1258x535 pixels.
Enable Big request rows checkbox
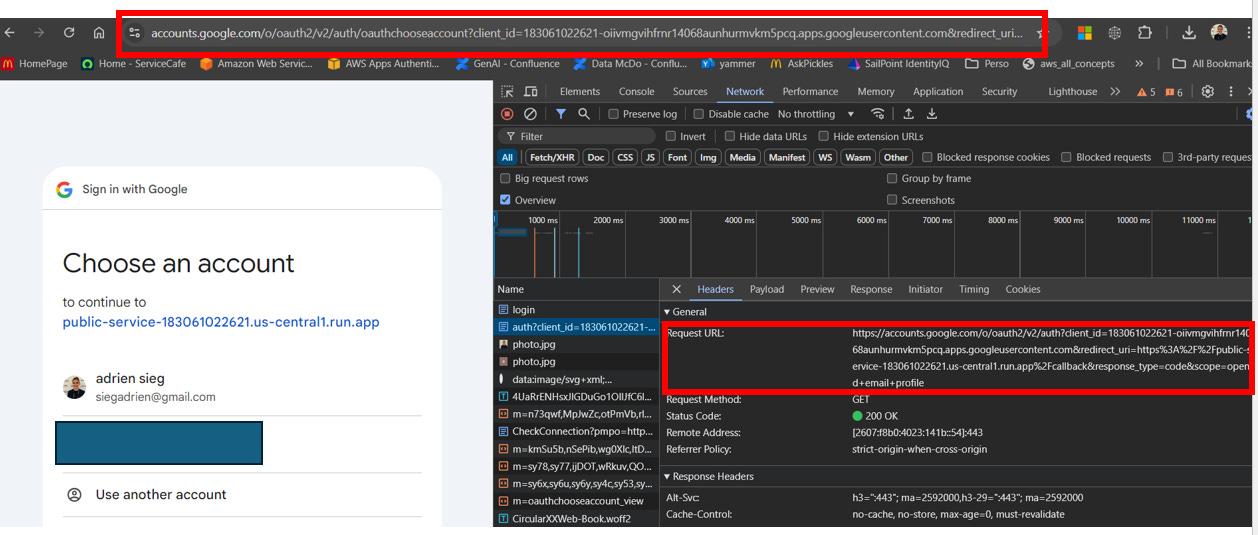[x=505, y=178]
